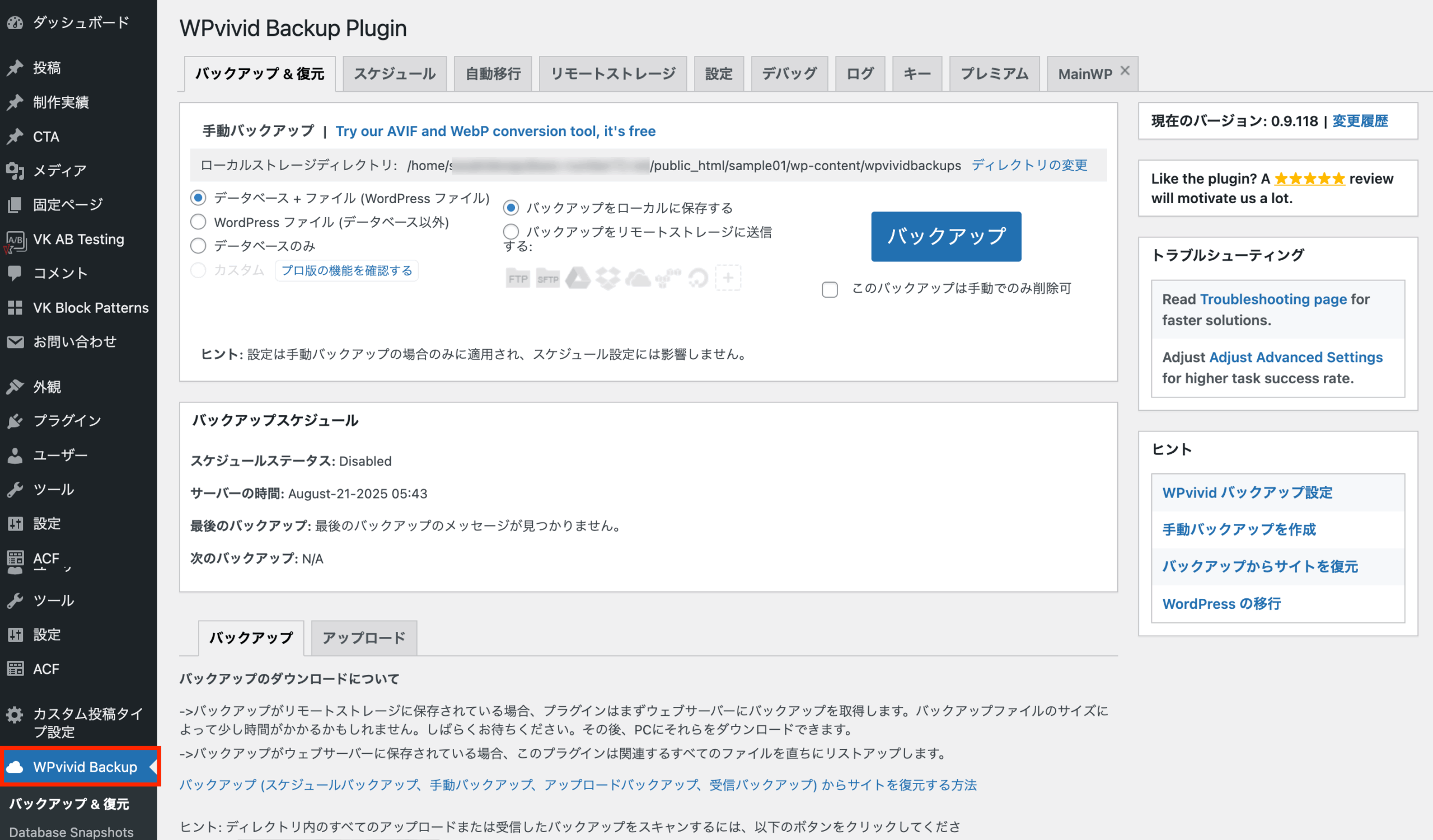
Task: Open お問い合わせ mail icon
Action: [15, 341]
